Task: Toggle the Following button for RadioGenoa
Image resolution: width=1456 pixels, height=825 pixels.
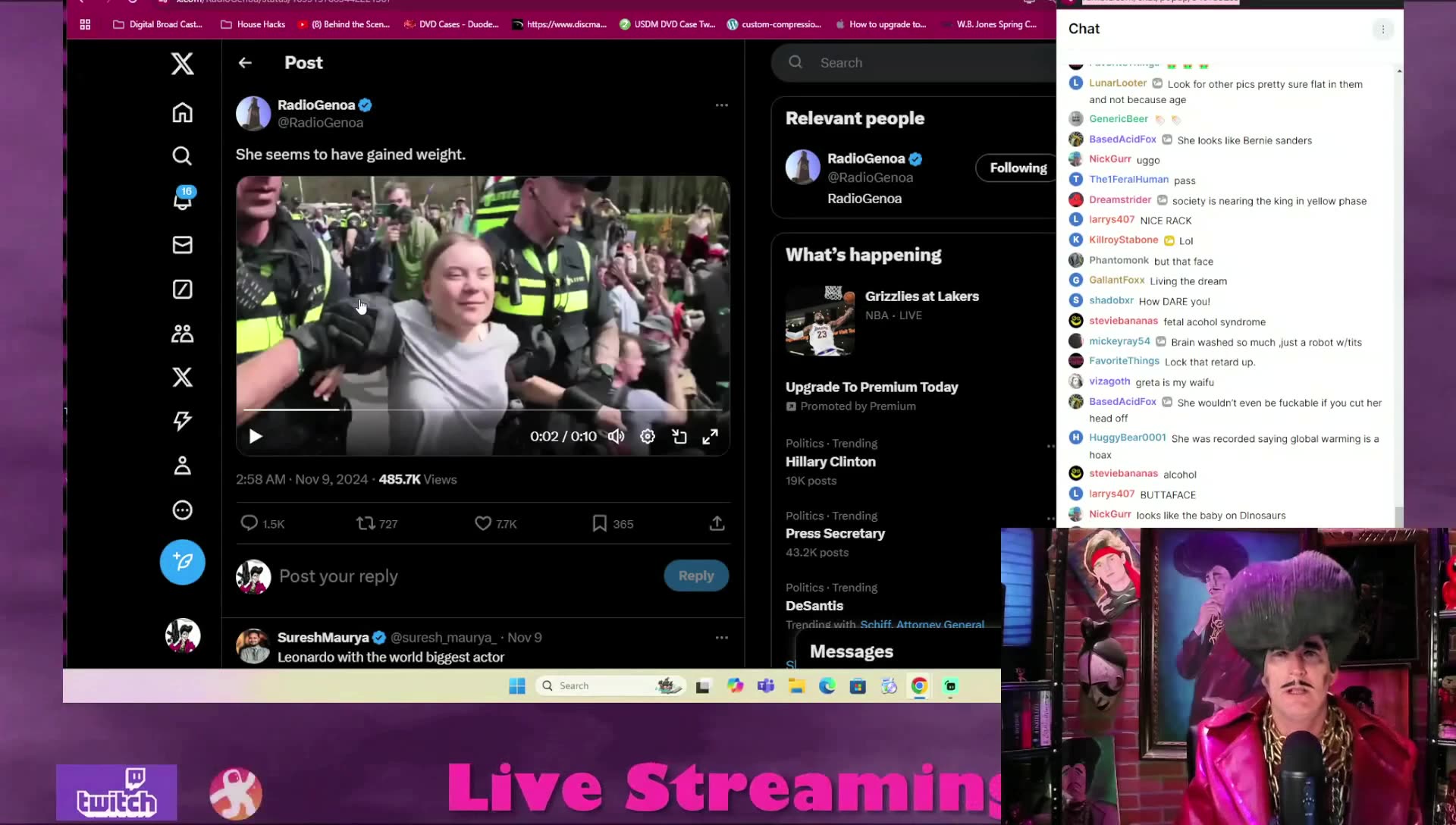Action: click(x=1017, y=168)
